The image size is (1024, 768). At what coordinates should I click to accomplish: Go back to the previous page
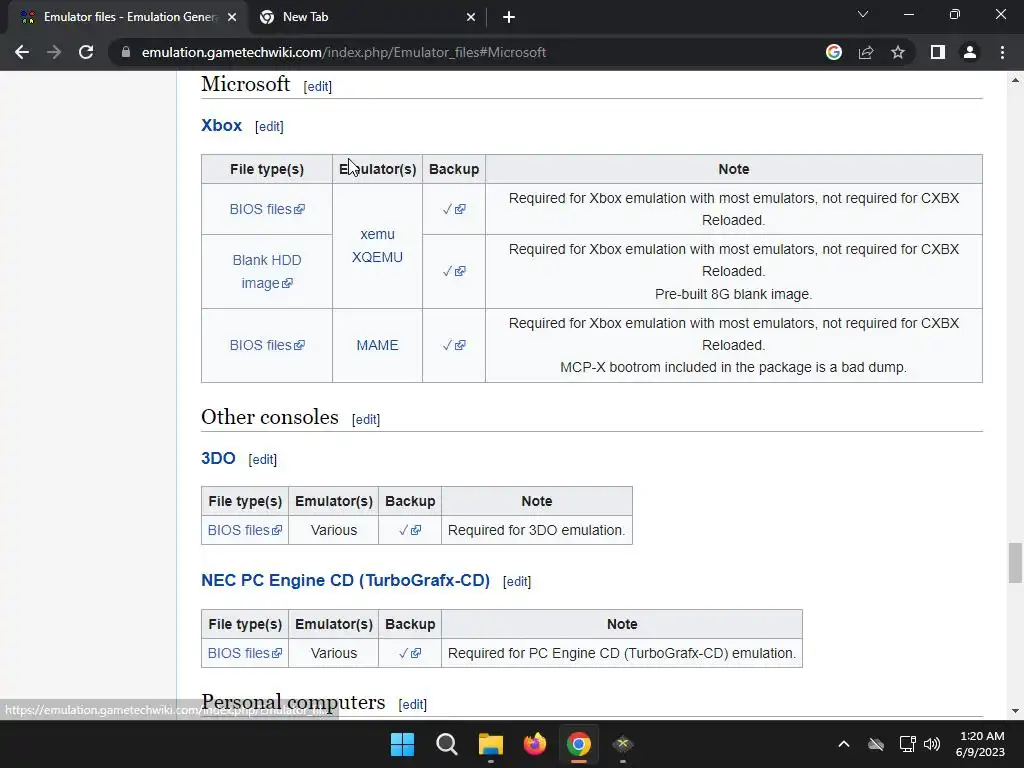[22, 52]
